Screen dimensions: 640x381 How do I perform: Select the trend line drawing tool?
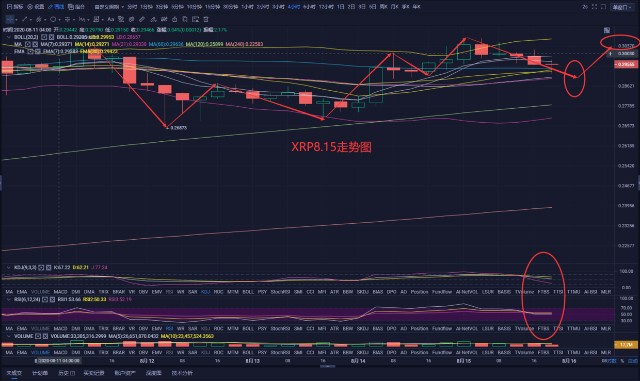24,19
